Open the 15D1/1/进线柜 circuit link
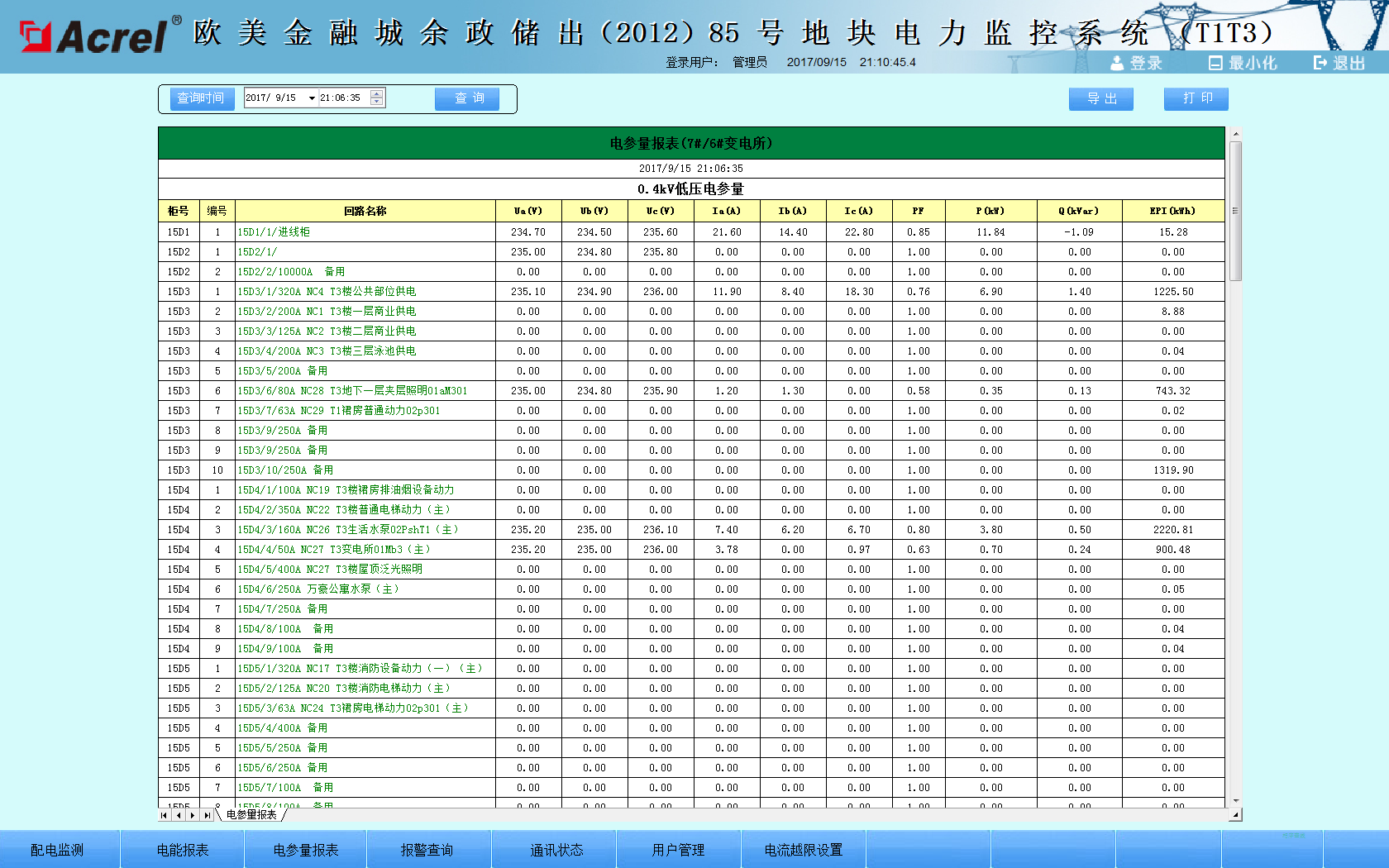1389x868 pixels. [274, 231]
